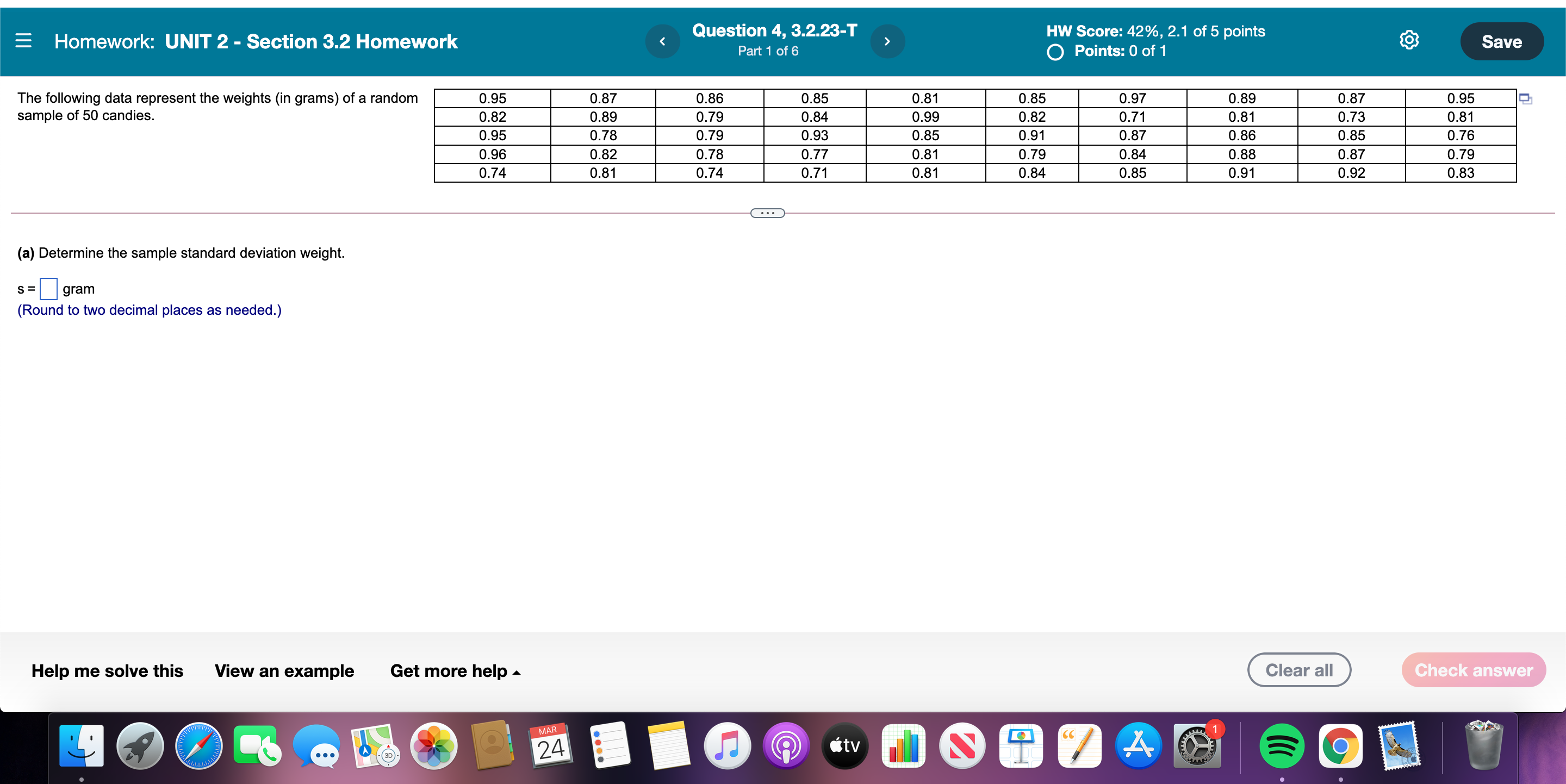
Task: Click Help me solve this
Action: (107, 671)
